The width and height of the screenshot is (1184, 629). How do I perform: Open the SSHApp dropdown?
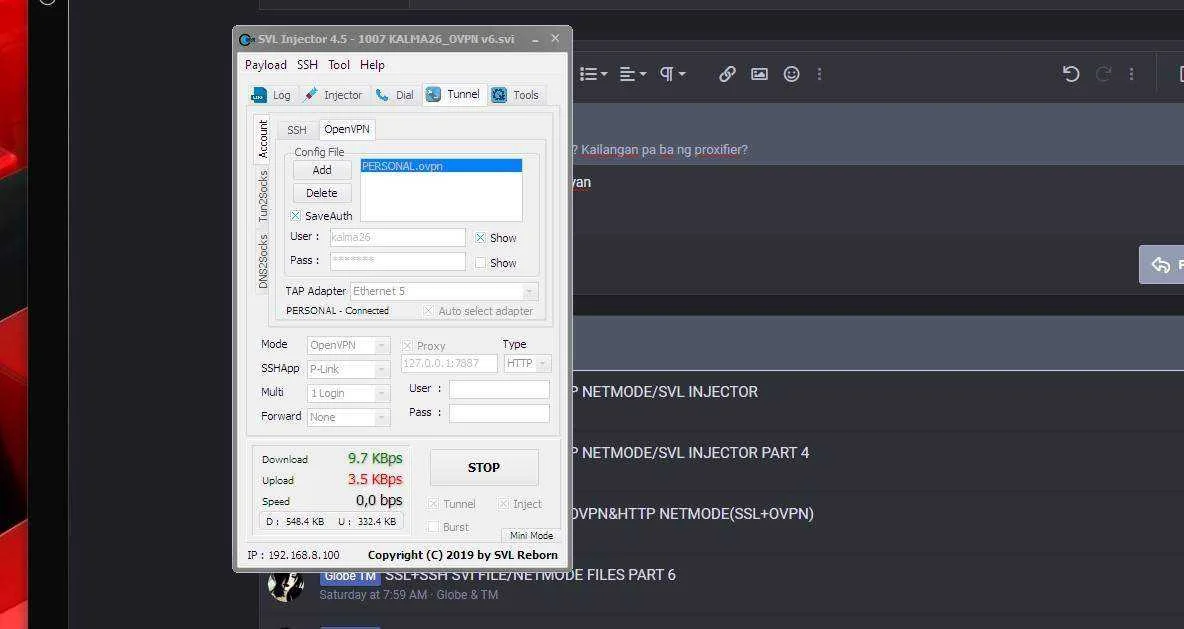[x=348, y=369]
